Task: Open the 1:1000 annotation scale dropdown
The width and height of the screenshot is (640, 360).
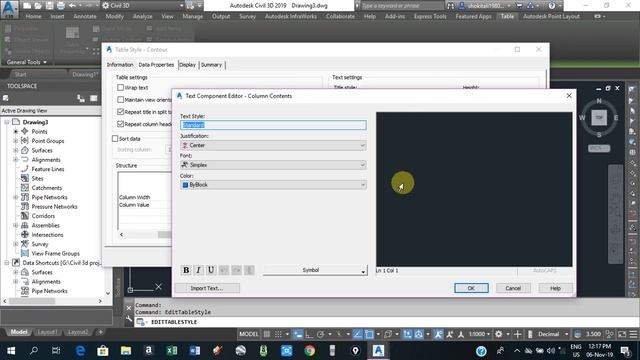Action: (x=479, y=334)
